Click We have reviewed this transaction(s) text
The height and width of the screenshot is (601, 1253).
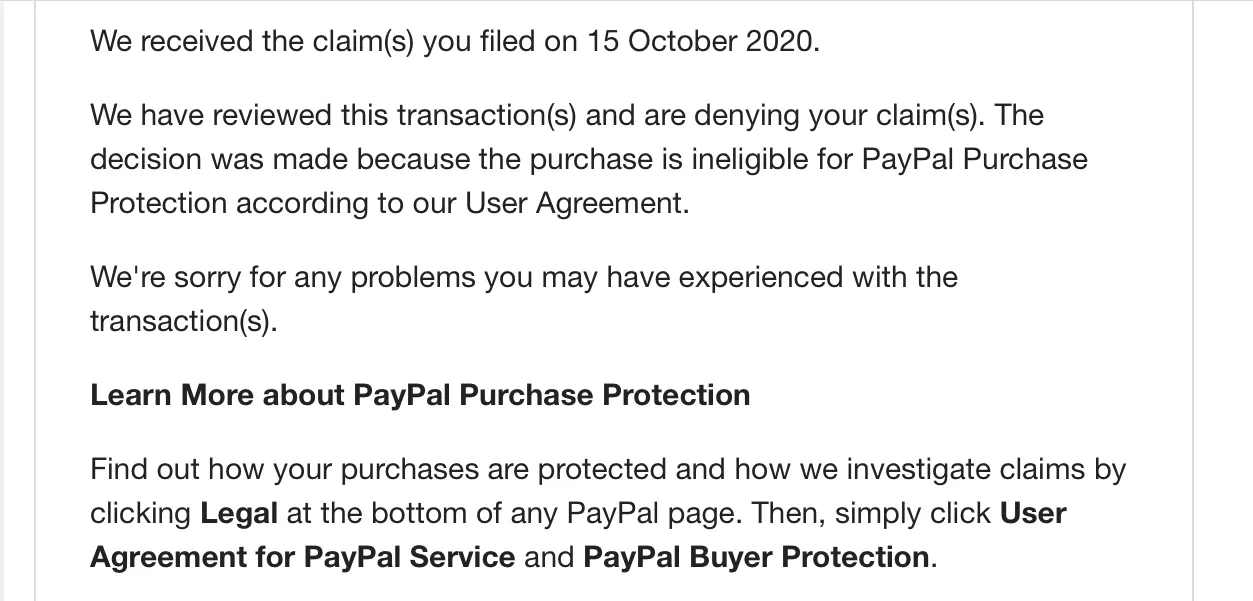tap(333, 115)
